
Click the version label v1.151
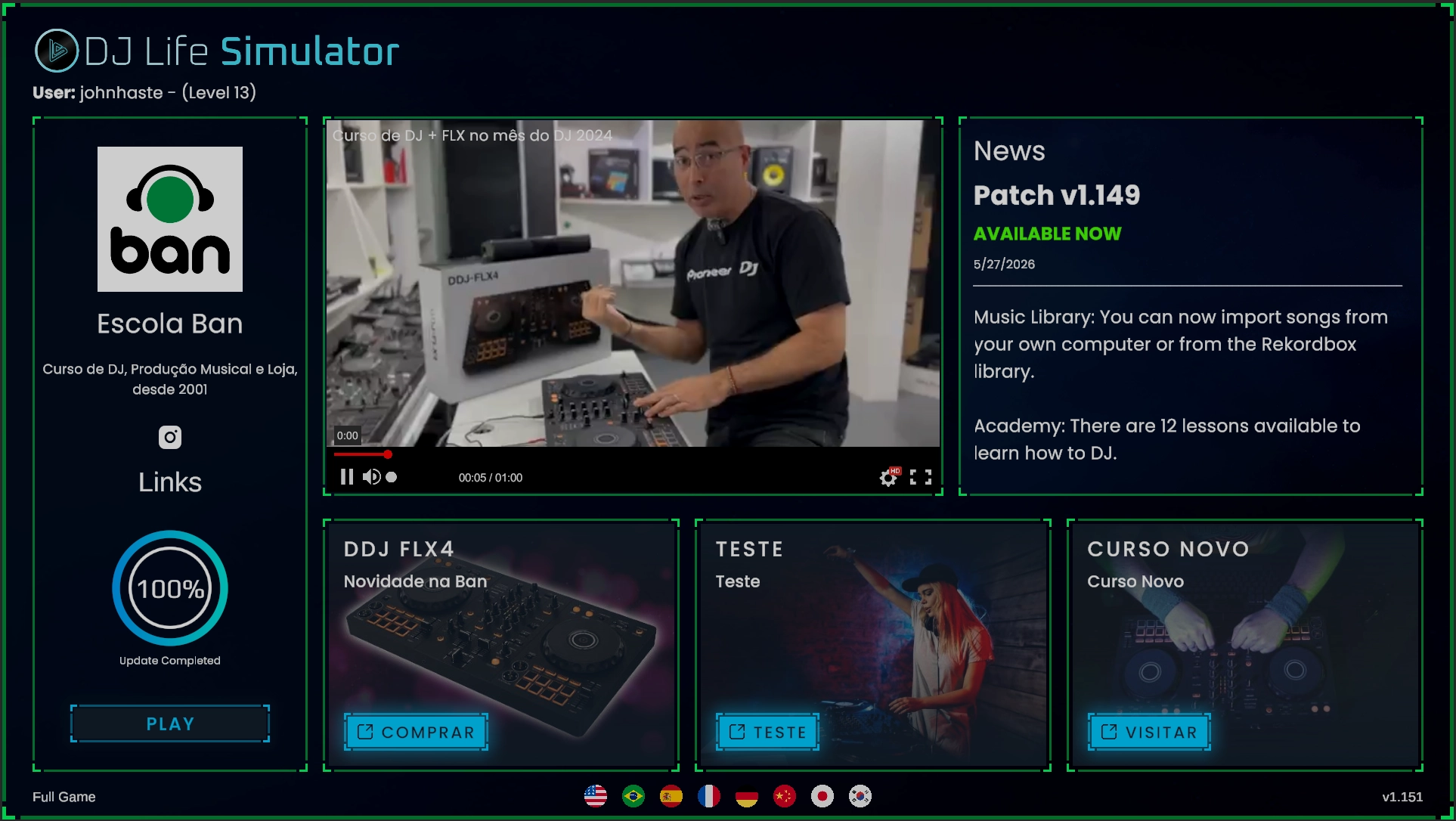coord(1402,797)
